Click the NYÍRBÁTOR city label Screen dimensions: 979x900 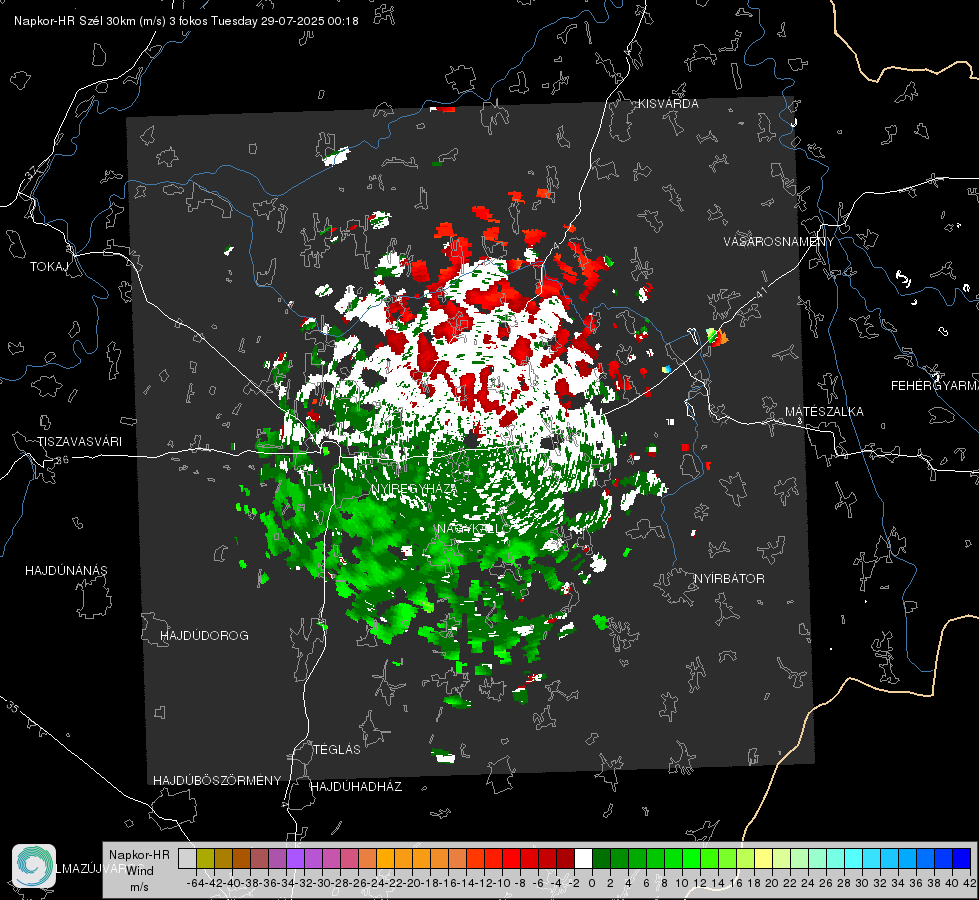coord(729,579)
